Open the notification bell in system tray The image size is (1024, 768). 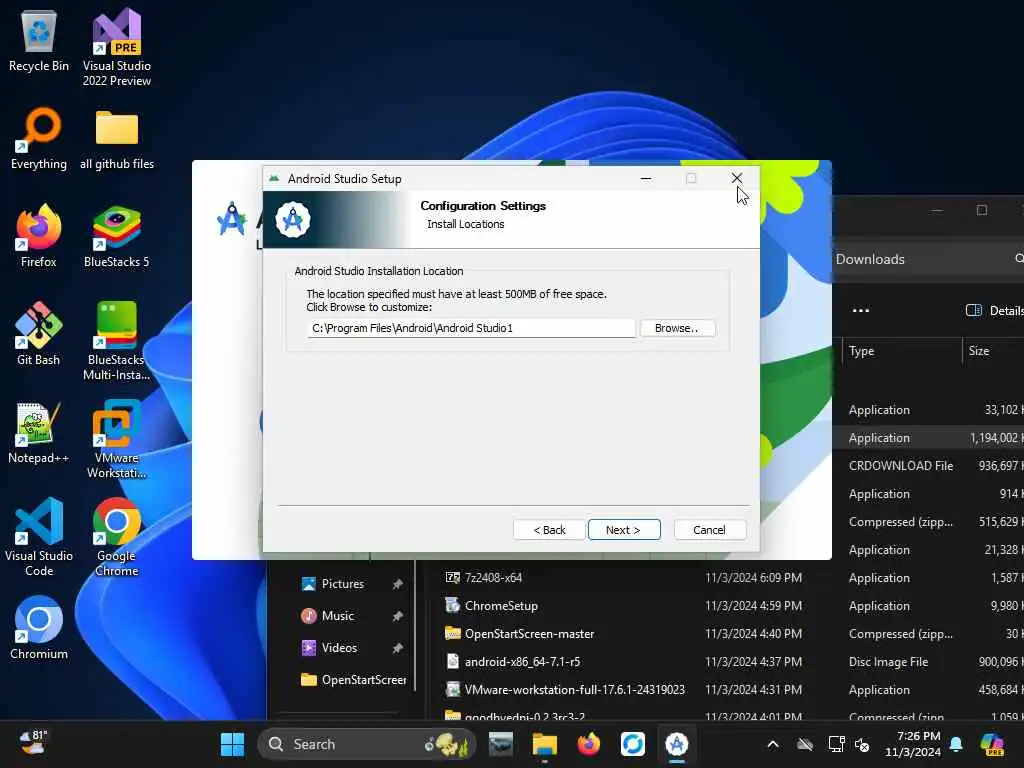tap(956, 744)
